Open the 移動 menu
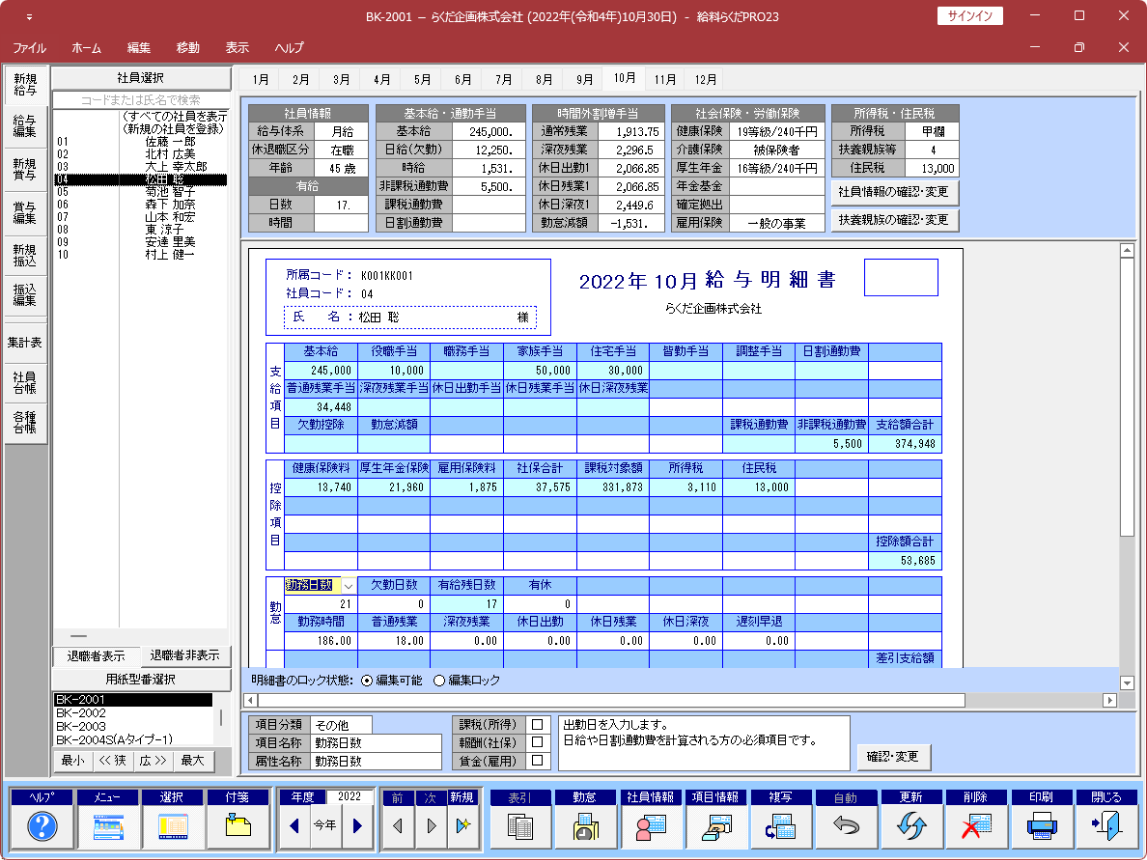This screenshot has height=860, width=1147. point(188,48)
